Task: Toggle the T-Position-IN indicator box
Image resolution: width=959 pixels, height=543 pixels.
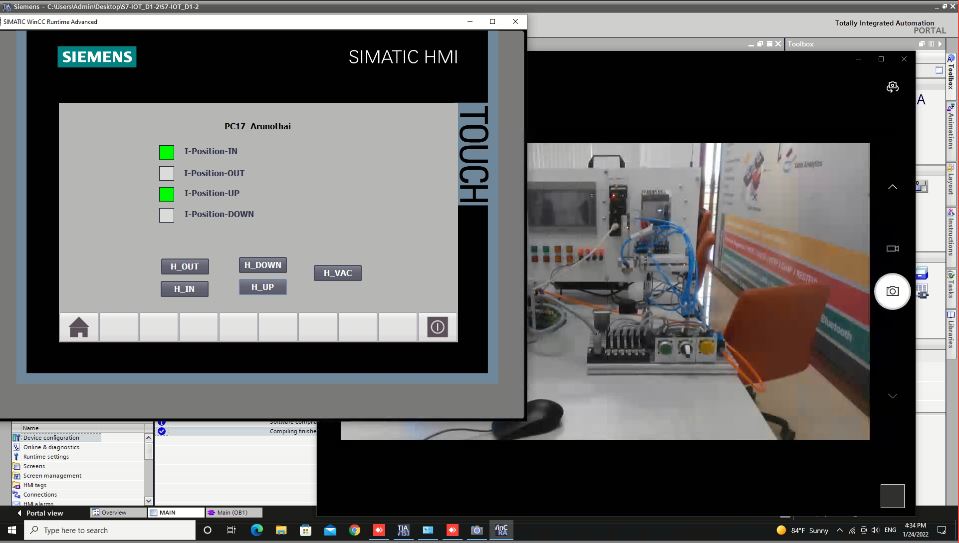Action: pos(167,152)
